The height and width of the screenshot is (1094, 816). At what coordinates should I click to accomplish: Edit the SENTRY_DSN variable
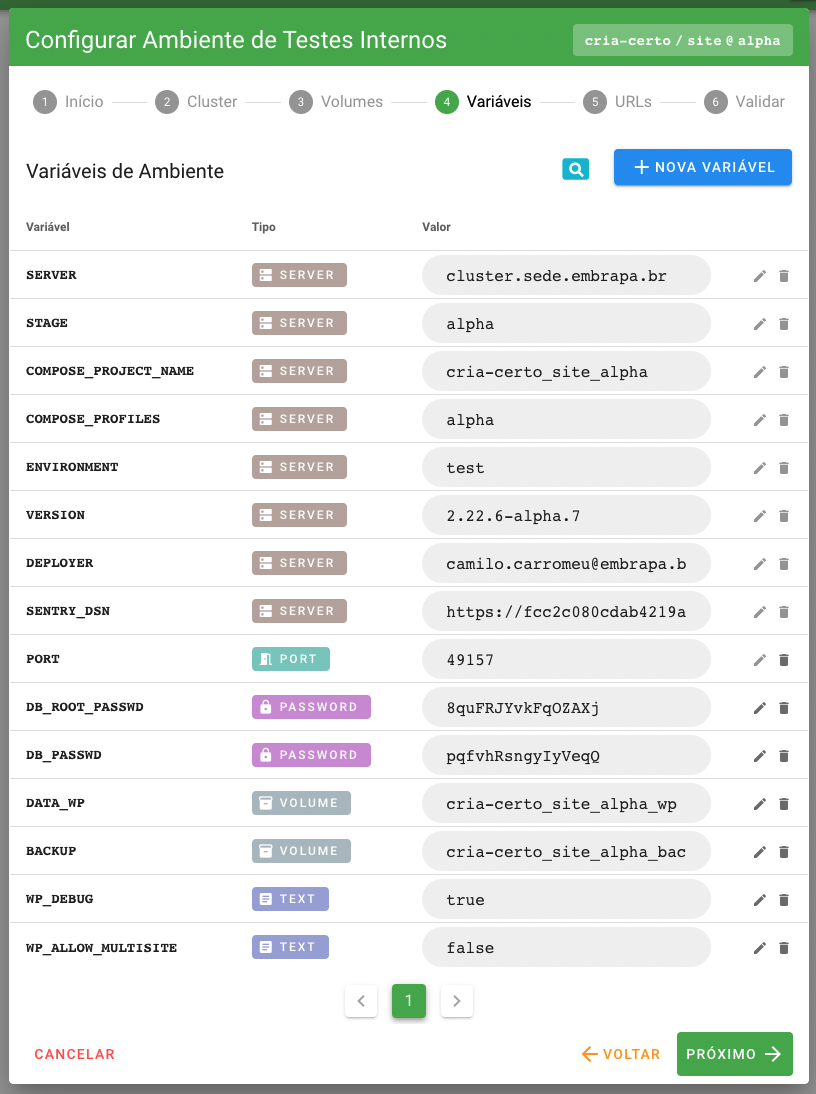760,612
